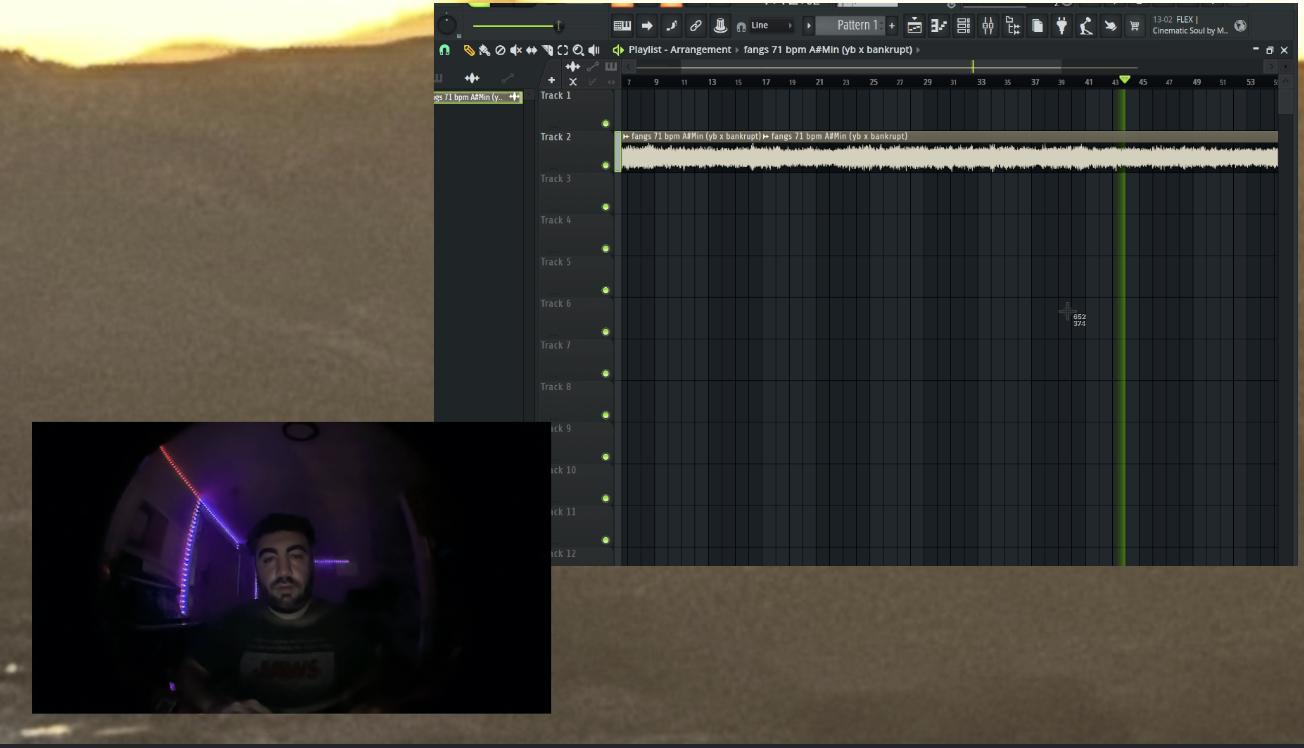Select the Slice tool
This screenshot has height=748, width=1304.
point(548,50)
